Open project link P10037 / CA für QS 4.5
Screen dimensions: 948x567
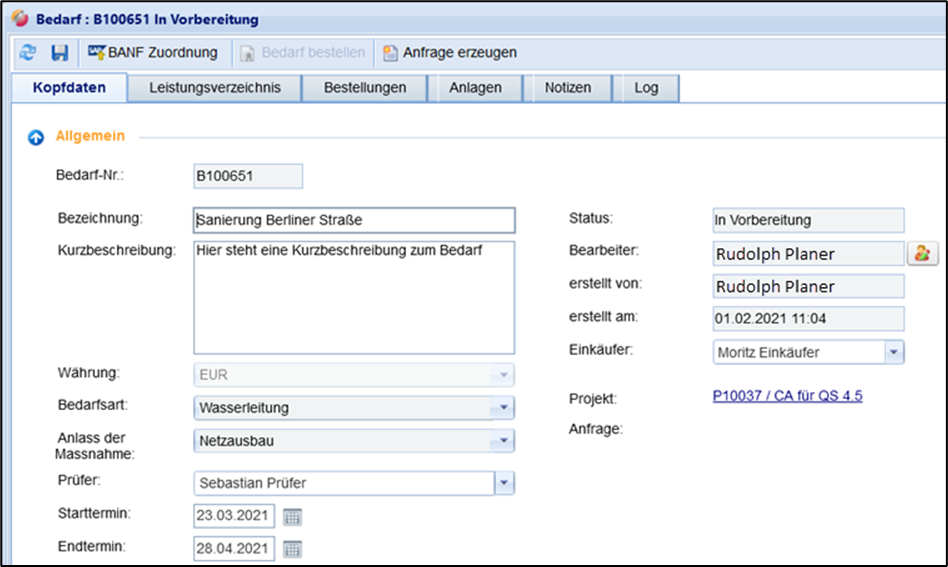[787, 396]
